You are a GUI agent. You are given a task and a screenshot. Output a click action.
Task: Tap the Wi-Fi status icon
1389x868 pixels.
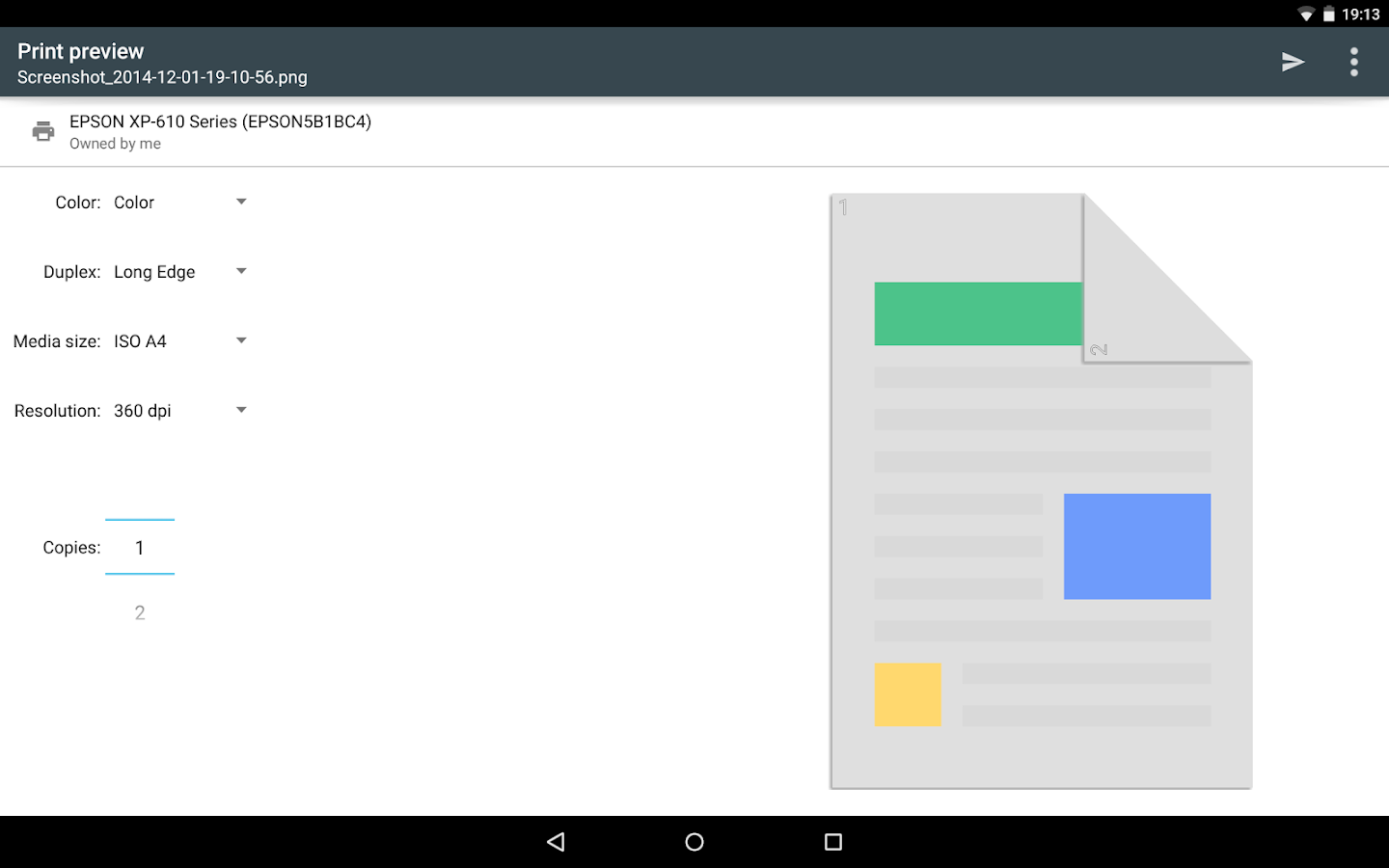click(1306, 14)
